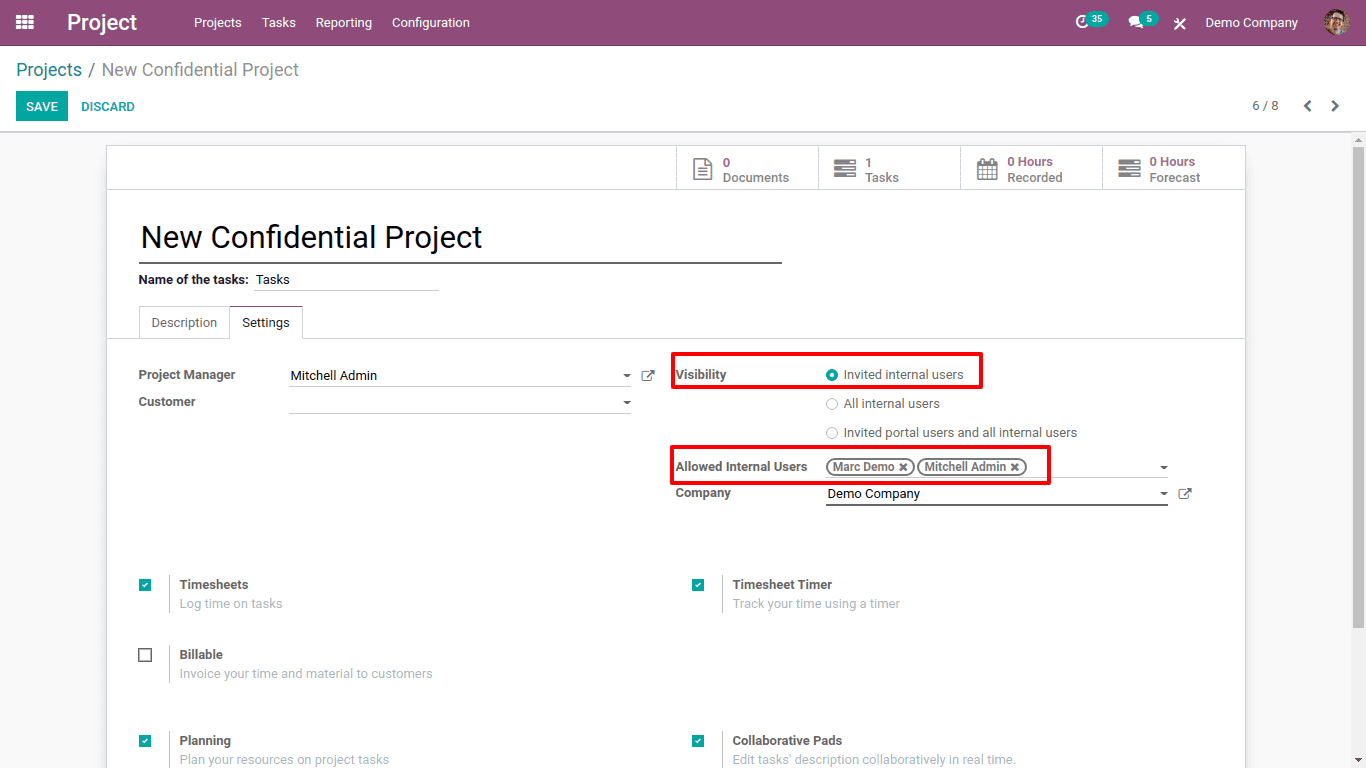Screen dimensions: 1366x768
Task: Open the conversations chat icon with badge 5
Action: pyautogui.click(x=1135, y=22)
